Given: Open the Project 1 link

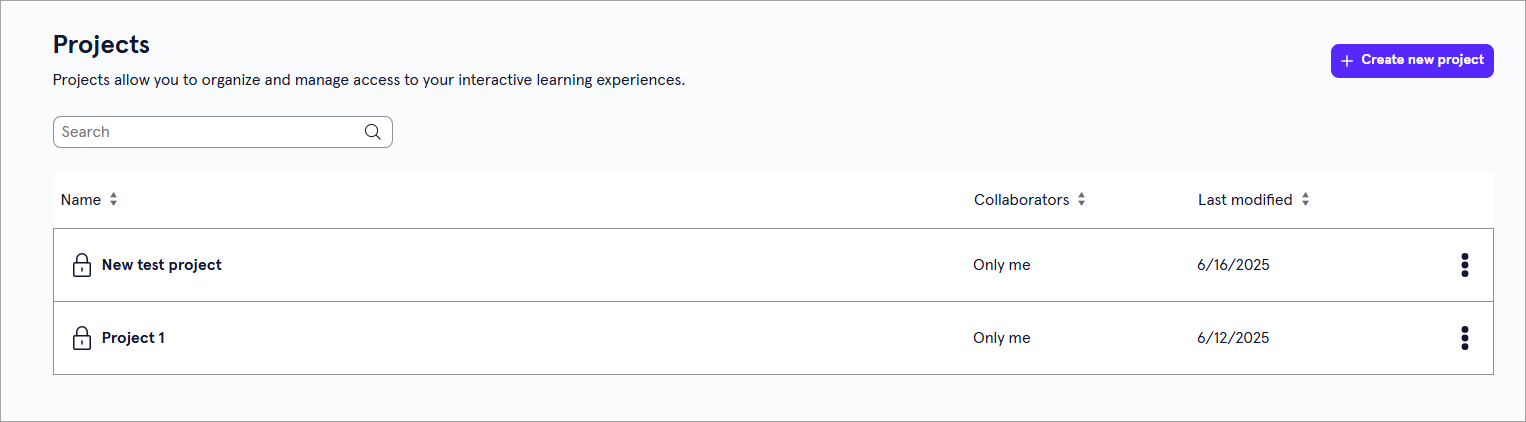Looking at the screenshot, I should (133, 338).
